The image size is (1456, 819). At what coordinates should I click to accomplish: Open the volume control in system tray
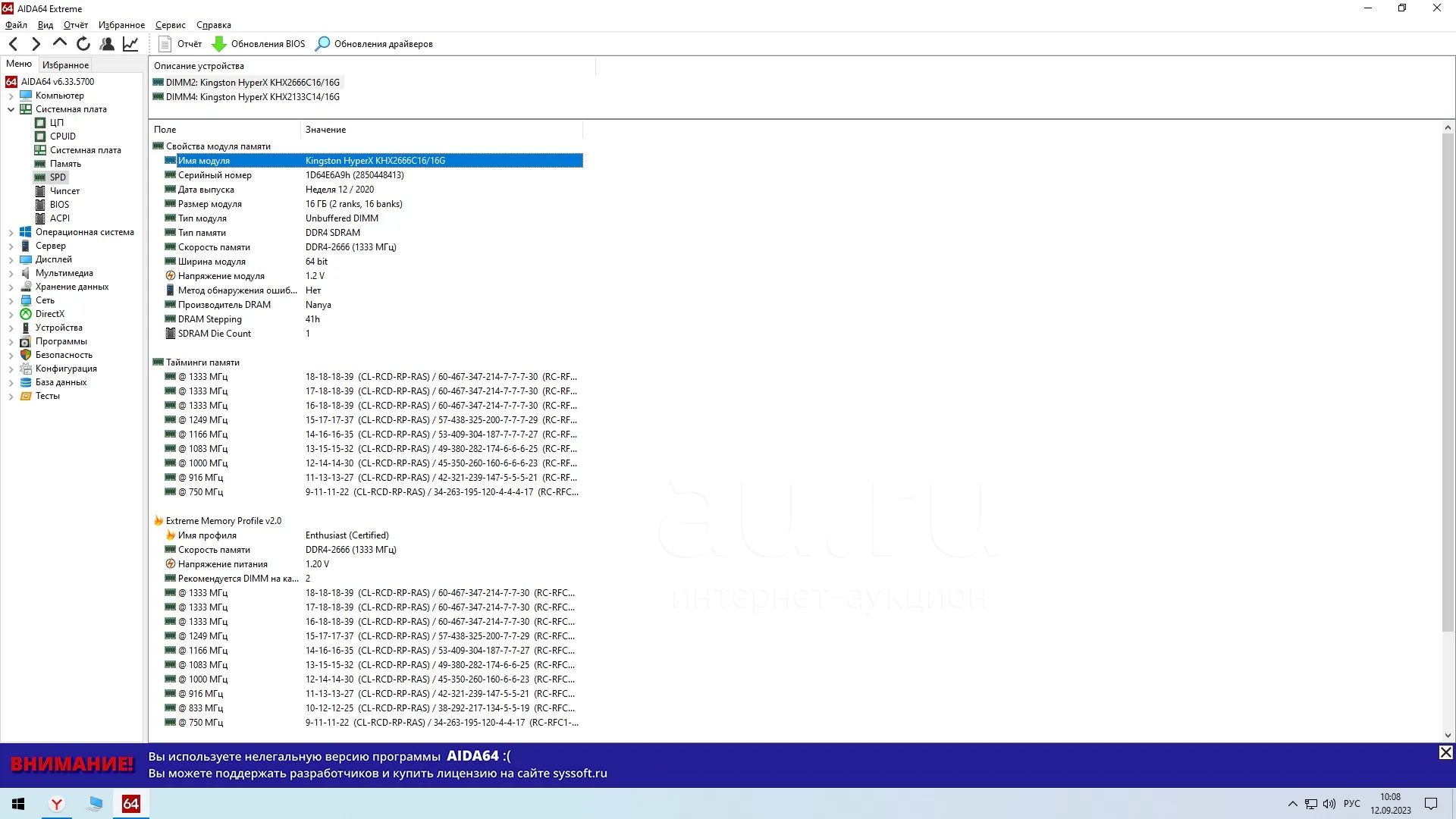[1329, 804]
